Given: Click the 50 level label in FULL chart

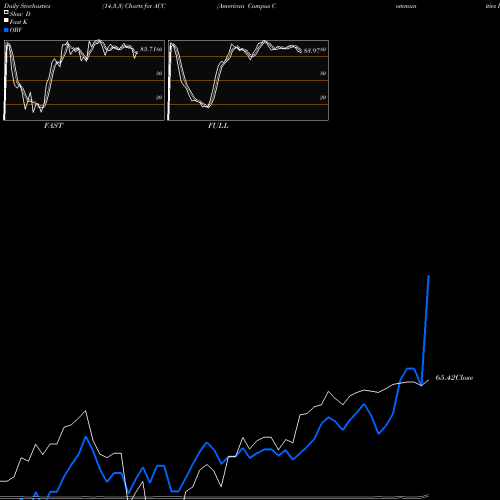Looking at the screenshot, I should coord(323,73).
